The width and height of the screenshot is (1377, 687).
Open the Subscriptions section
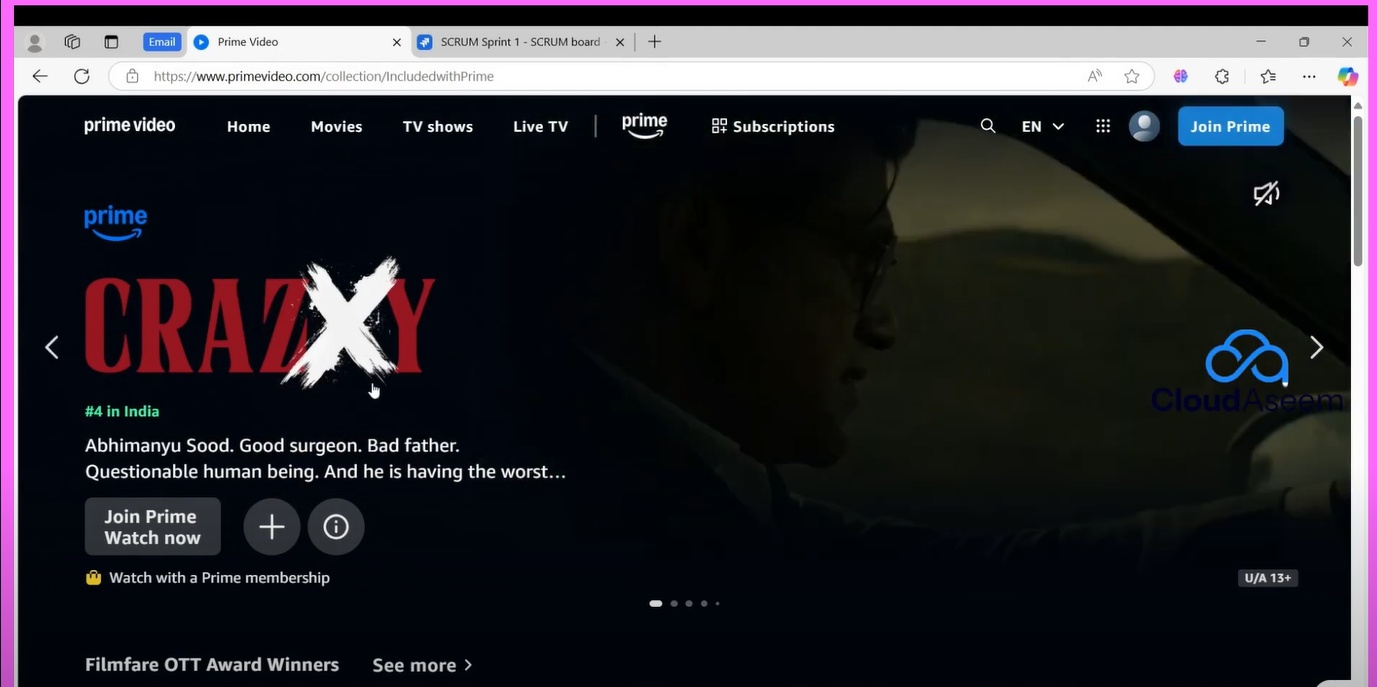(x=773, y=127)
